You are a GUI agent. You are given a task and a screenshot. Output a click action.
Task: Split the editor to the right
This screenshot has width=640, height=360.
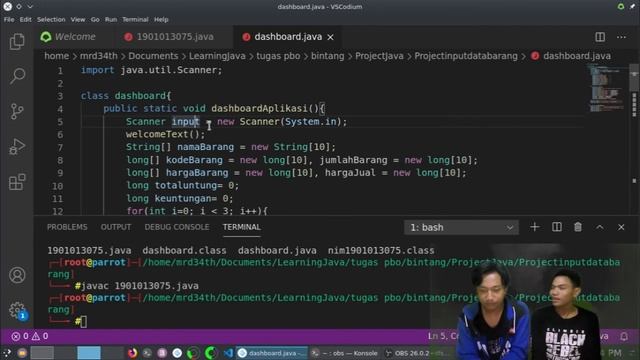(600, 37)
